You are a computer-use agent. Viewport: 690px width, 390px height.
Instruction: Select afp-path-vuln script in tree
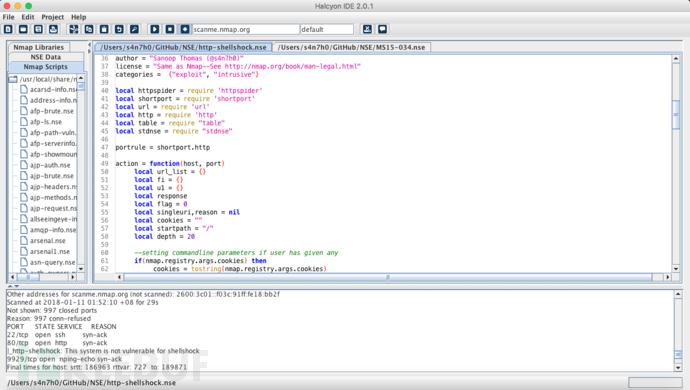[48, 132]
